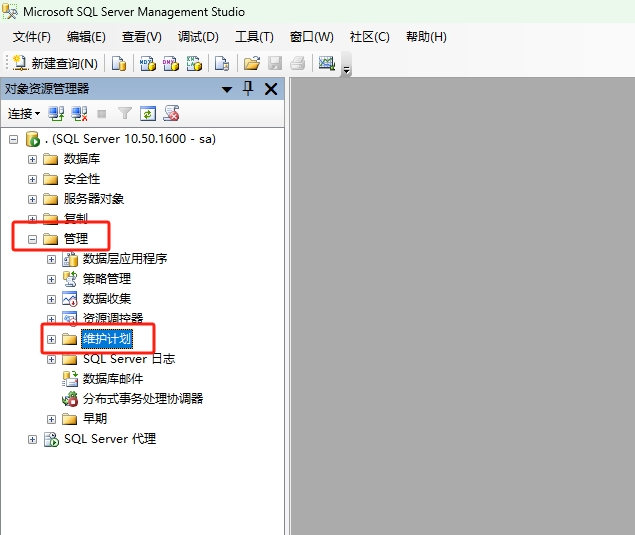Expand the 维护计划 folder
The height and width of the screenshot is (535, 635).
[51, 339]
